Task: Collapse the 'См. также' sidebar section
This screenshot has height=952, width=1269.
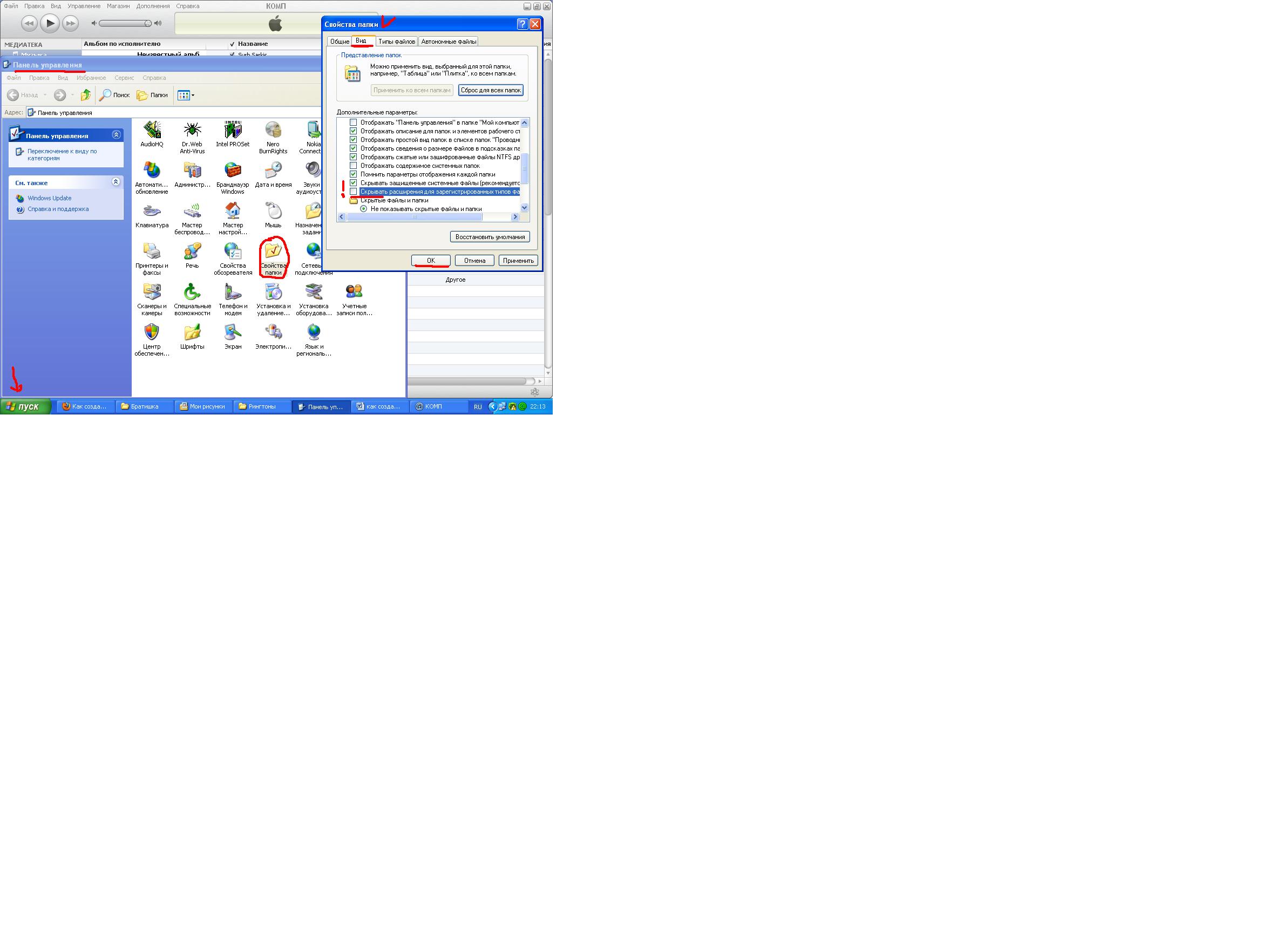Action: pyautogui.click(x=116, y=182)
